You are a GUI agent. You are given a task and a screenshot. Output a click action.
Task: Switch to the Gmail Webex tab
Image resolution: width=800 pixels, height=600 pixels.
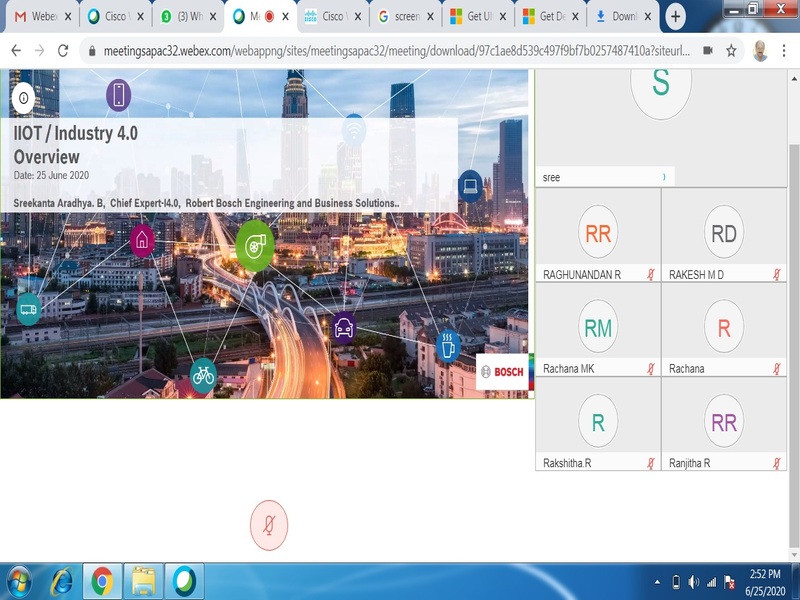pos(38,17)
